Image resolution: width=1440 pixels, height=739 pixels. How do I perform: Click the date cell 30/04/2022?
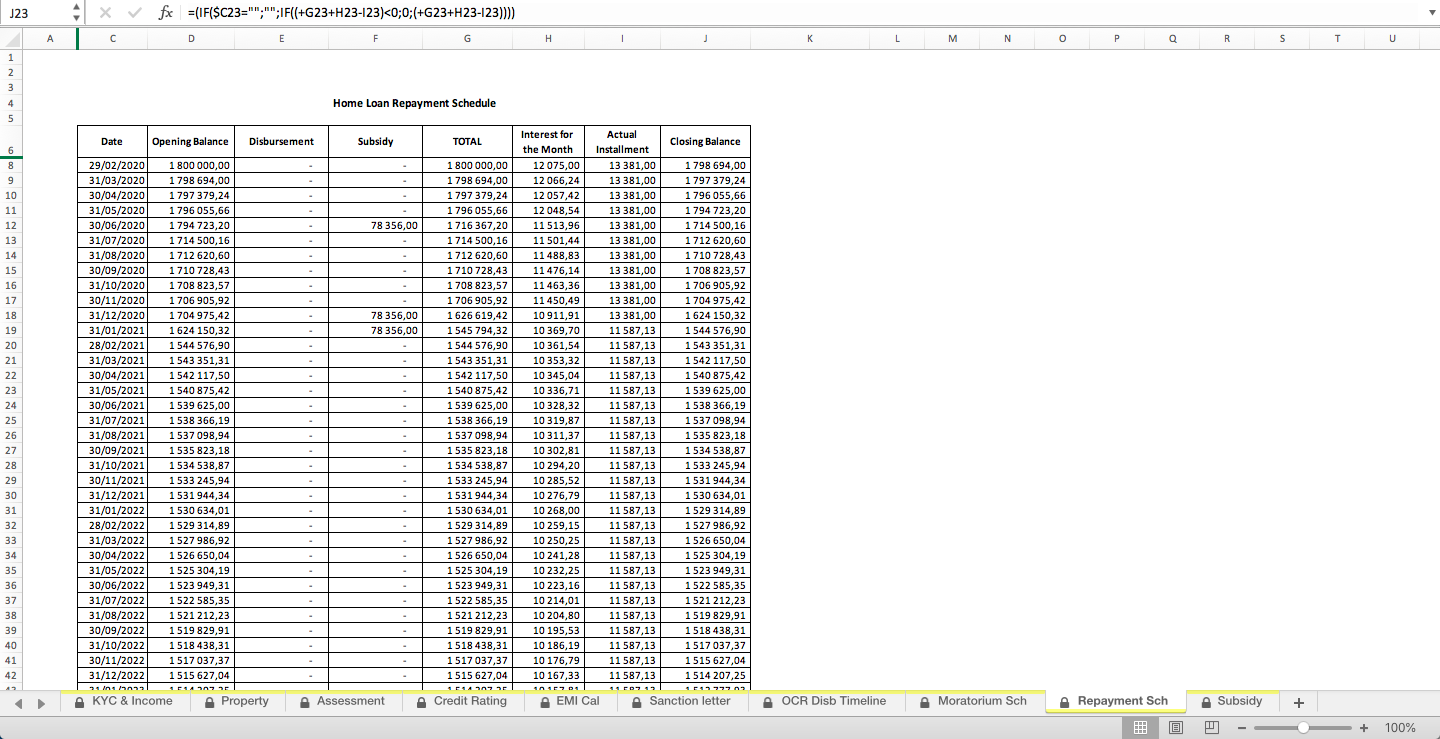[112, 555]
